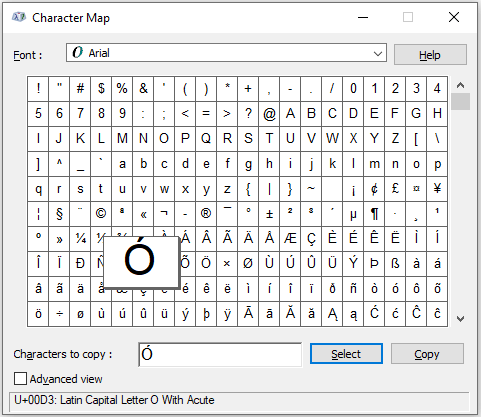This screenshot has height=417, width=481.
Task: Select the left guillemet « character
Action: pyautogui.click(x=143, y=214)
